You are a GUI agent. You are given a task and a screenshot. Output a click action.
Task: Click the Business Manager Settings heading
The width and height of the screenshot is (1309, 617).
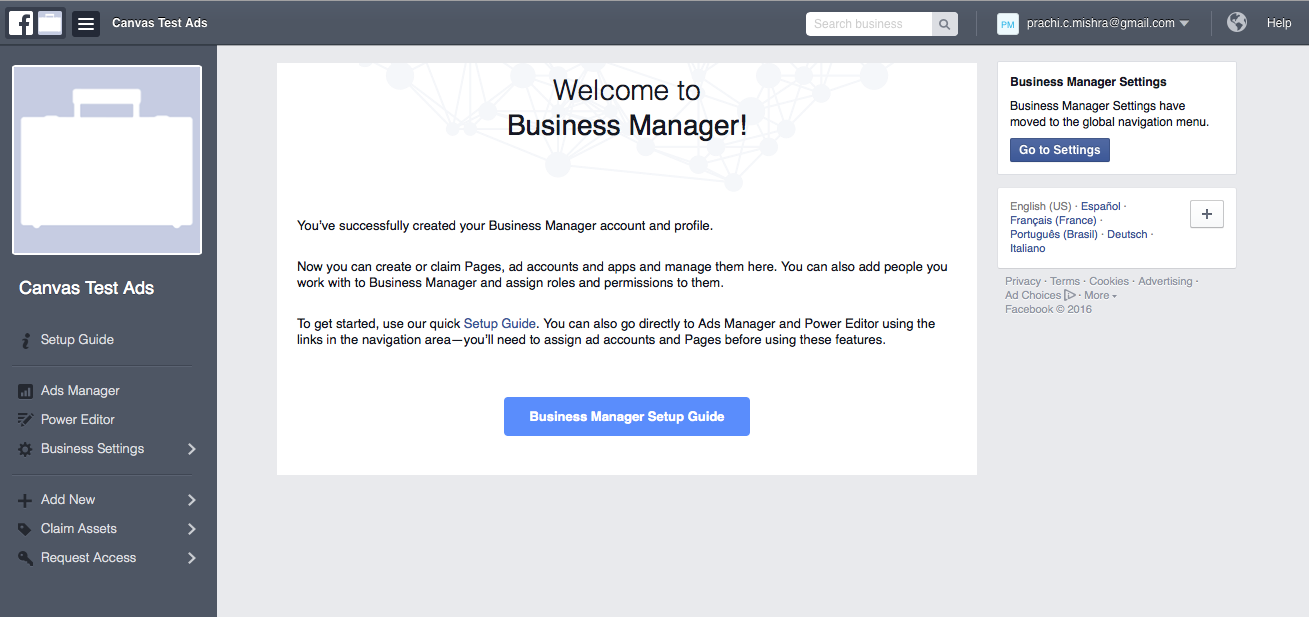1088,82
